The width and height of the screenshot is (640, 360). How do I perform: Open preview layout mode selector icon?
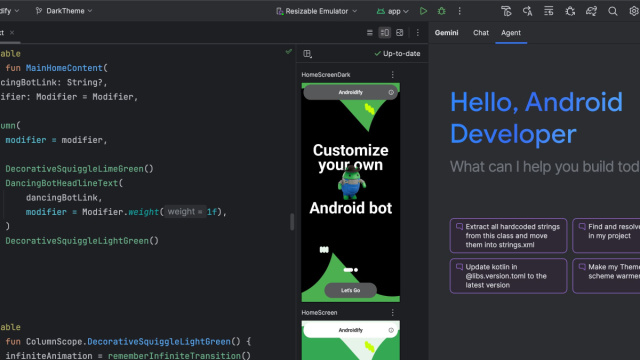click(307, 53)
